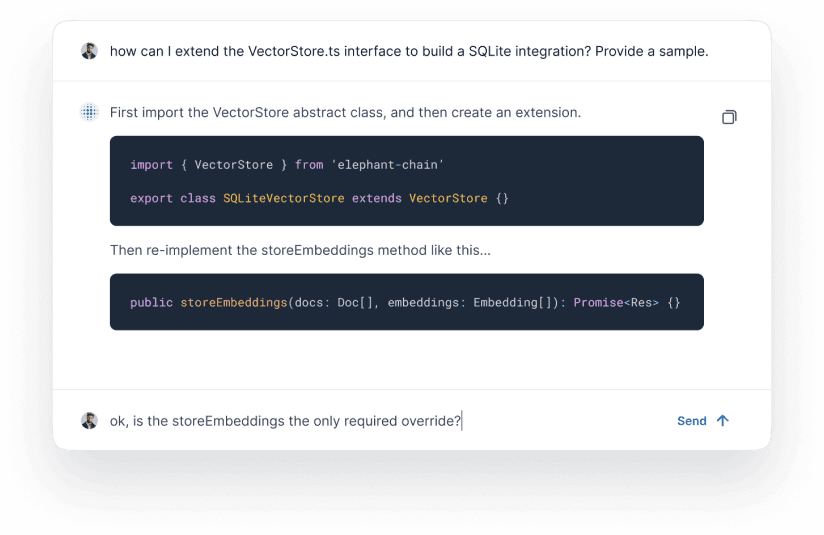824x535 pixels.
Task: Click the text "Then re-implement the storeEmbeddings method"
Action: 300,250
